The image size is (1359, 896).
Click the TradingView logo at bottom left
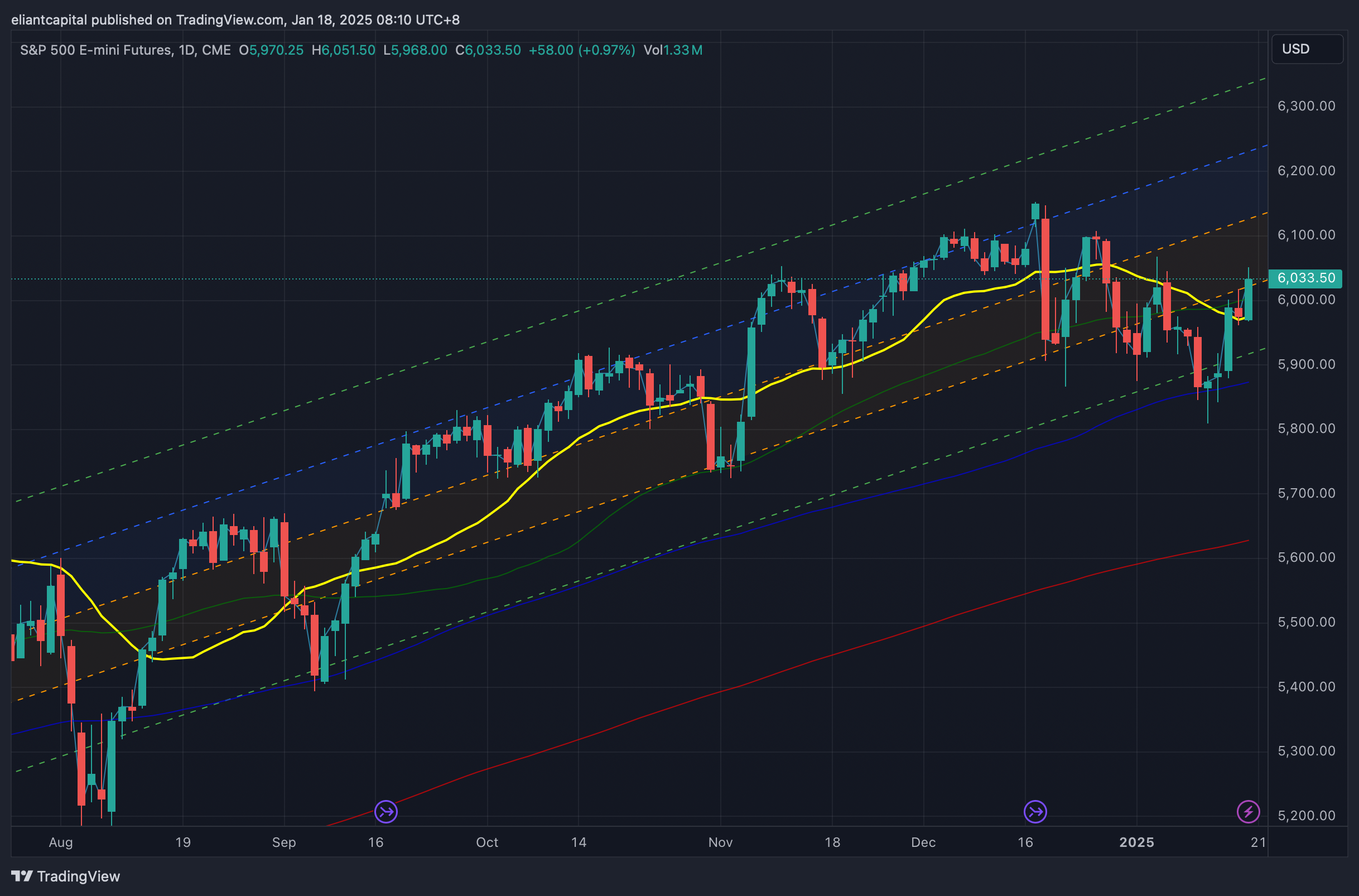(66, 876)
